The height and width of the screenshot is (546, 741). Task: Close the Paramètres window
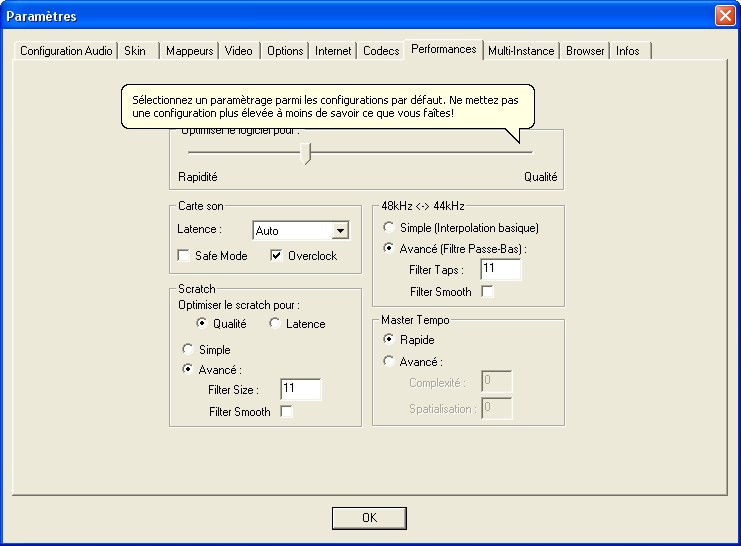(724, 16)
